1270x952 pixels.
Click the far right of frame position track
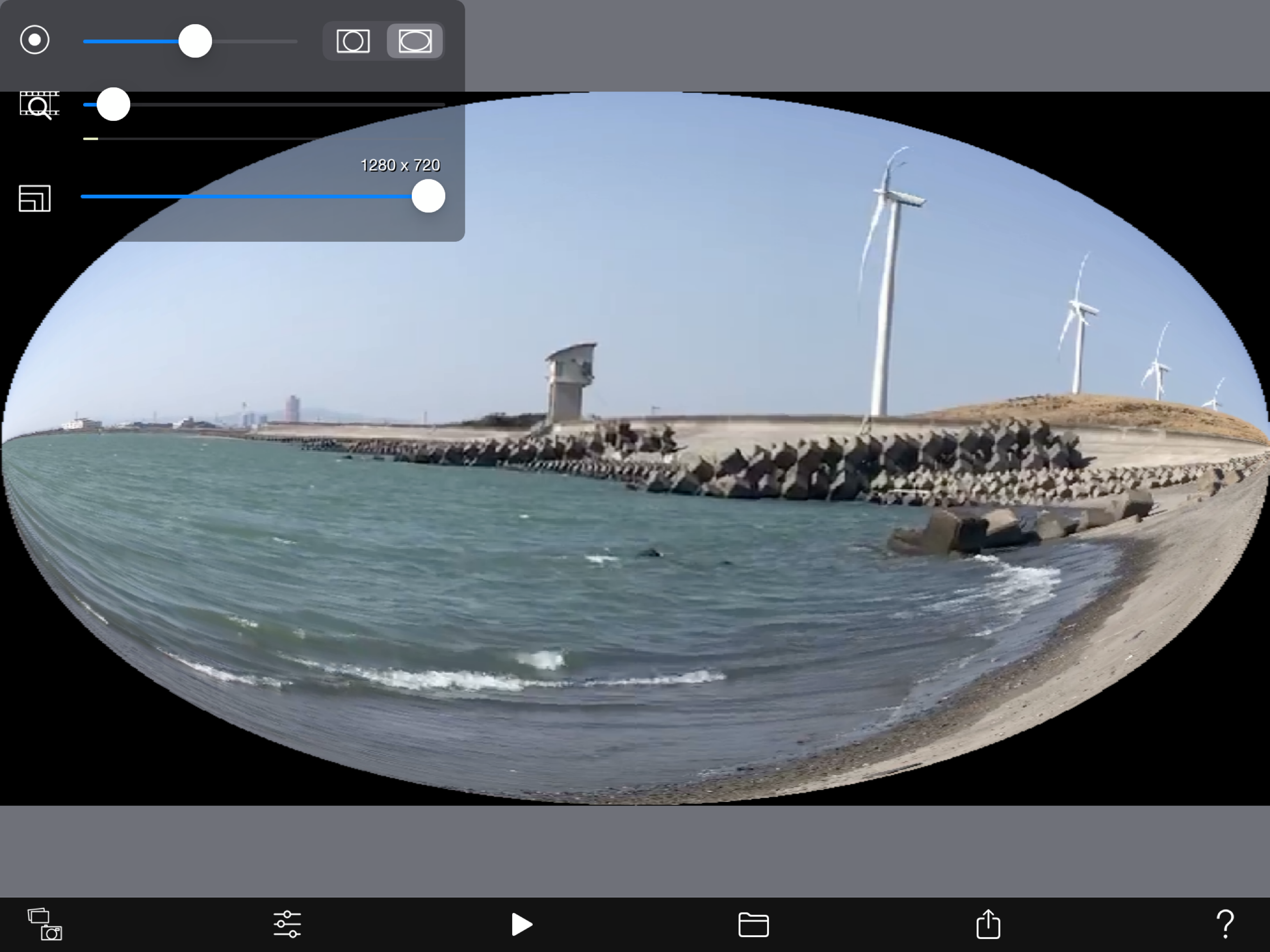[x=439, y=105]
